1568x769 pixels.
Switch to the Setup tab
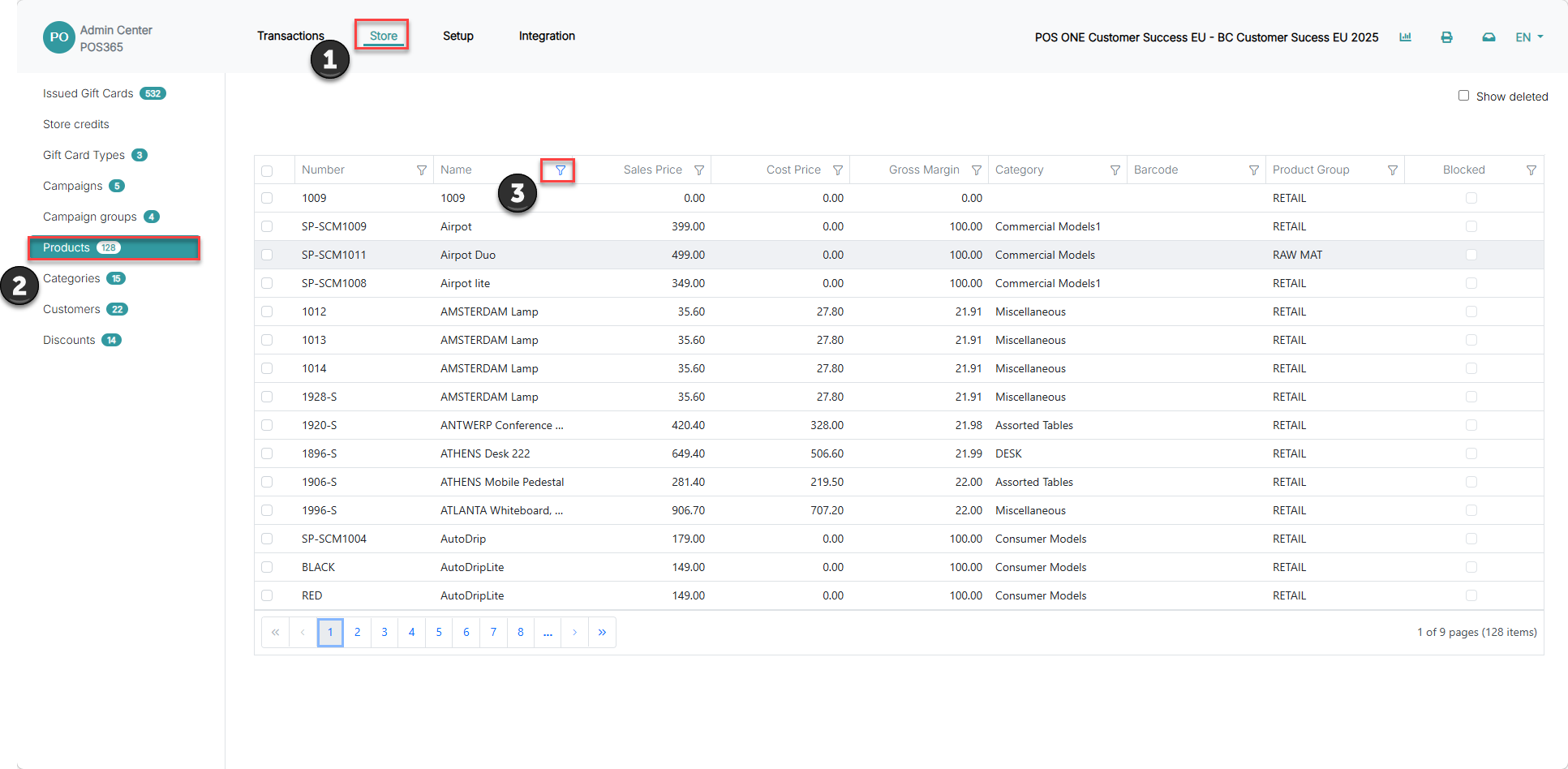point(458,36)
